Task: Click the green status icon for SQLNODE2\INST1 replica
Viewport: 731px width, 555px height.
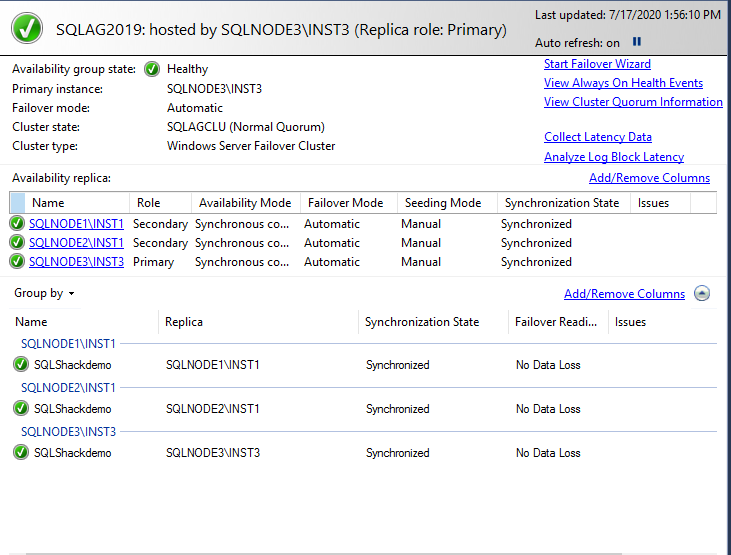Action: point(17,243)
